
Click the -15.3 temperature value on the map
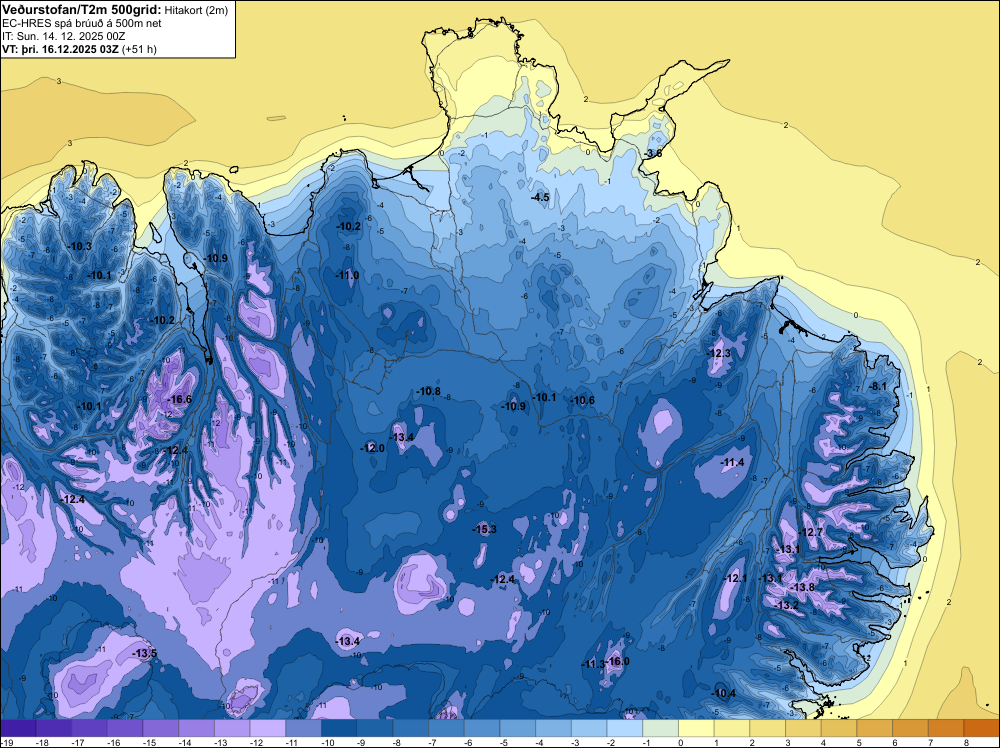pyautogui.click(x=484, y=529)
